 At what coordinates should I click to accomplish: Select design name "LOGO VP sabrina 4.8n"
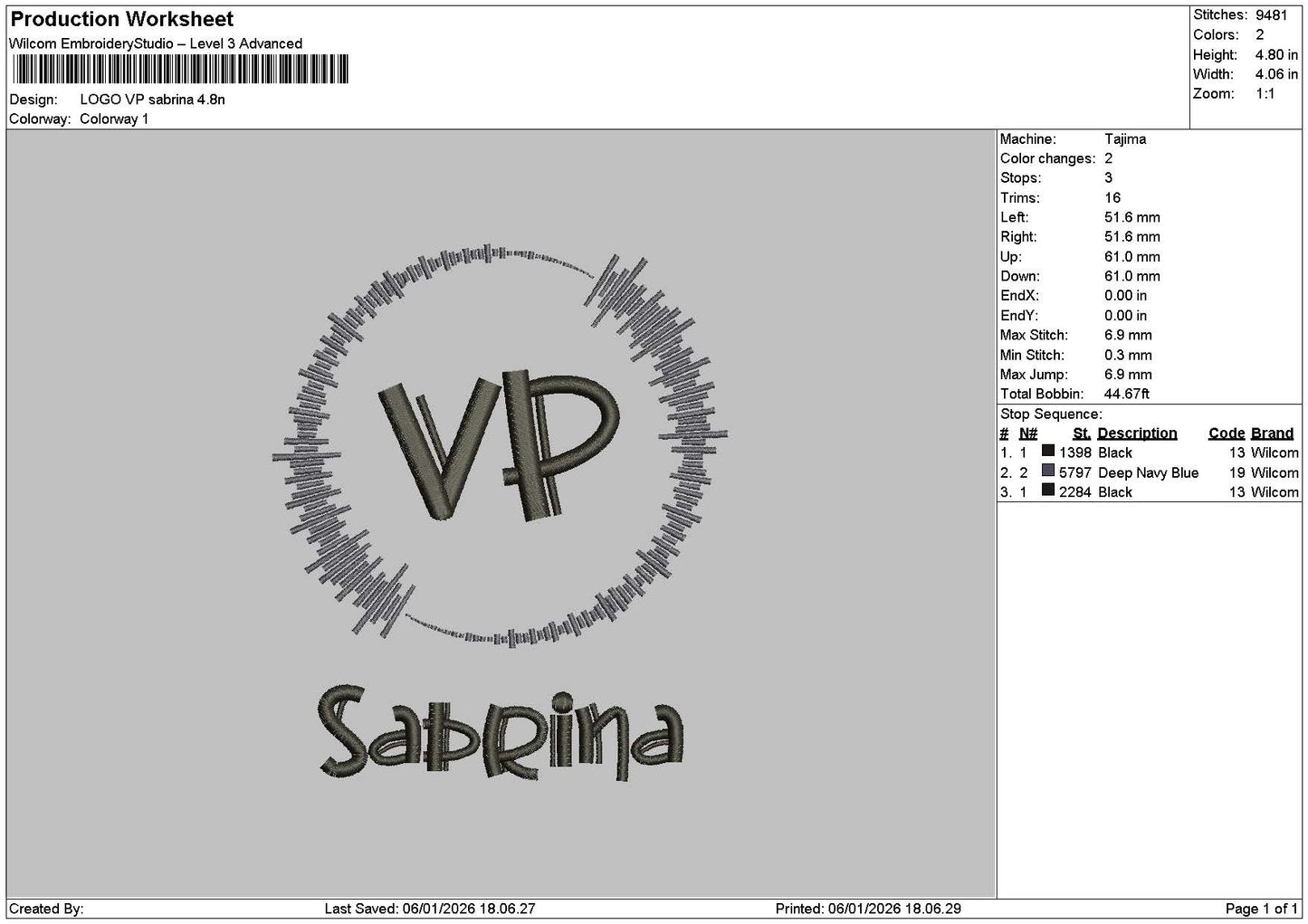coord(152,100)
